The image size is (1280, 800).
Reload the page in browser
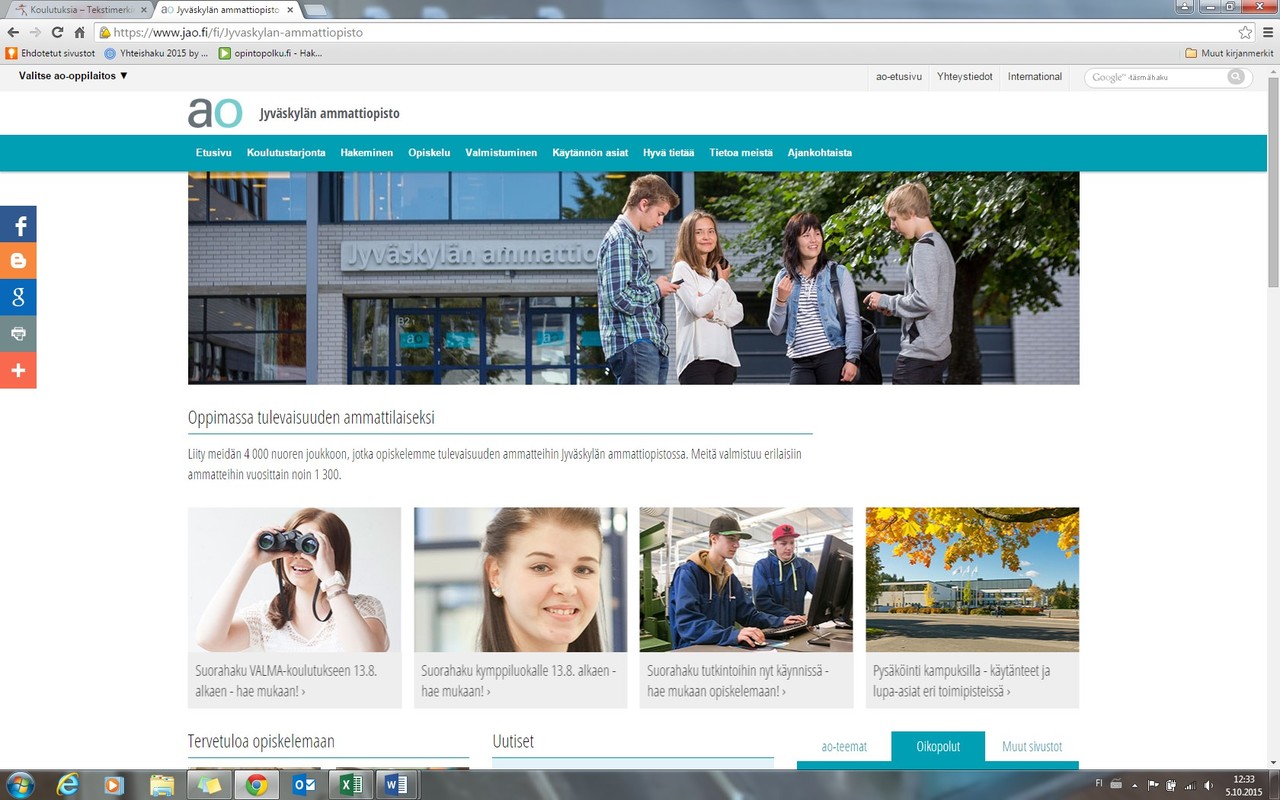click(x=57, y=32)
